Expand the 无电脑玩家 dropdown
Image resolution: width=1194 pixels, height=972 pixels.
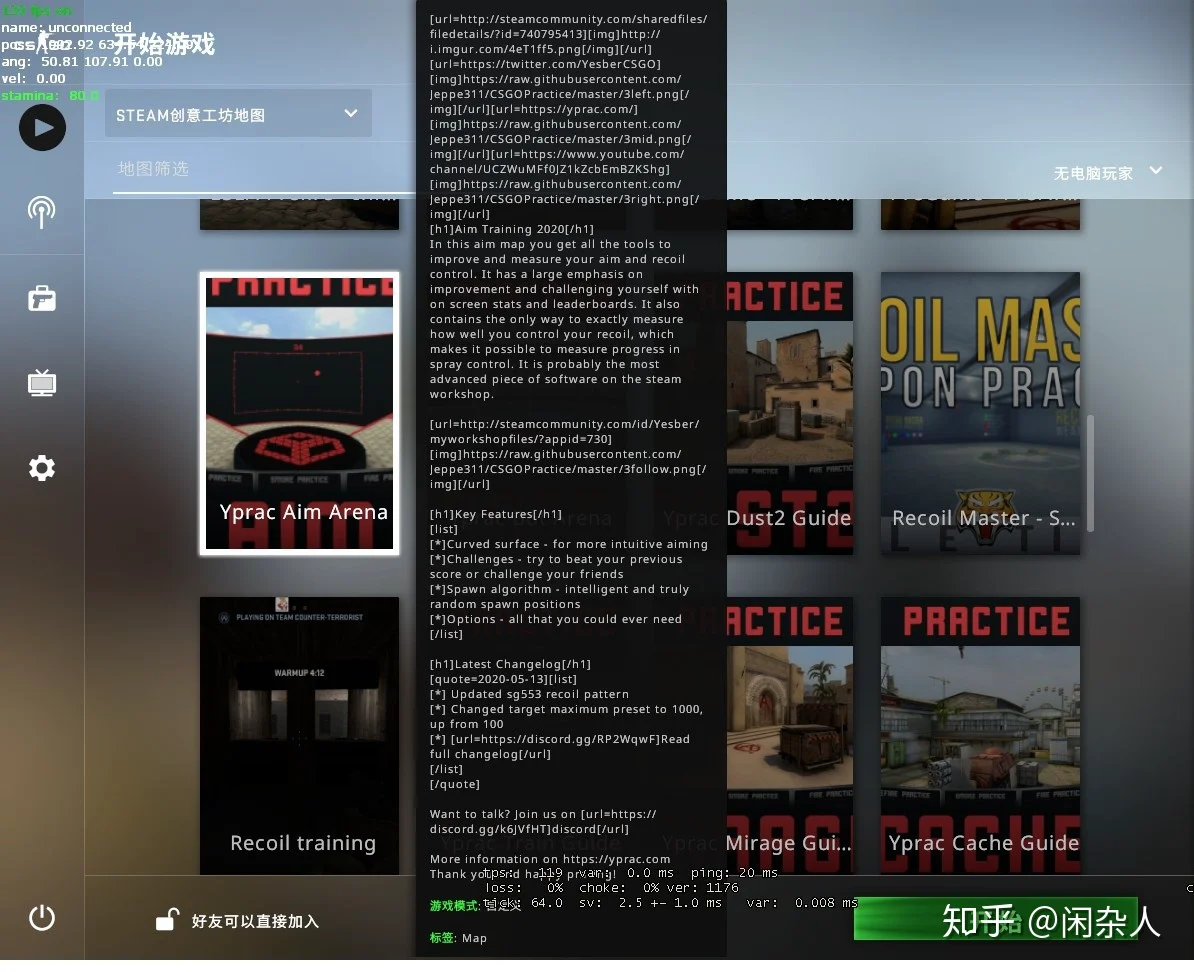click(1108, 173)
